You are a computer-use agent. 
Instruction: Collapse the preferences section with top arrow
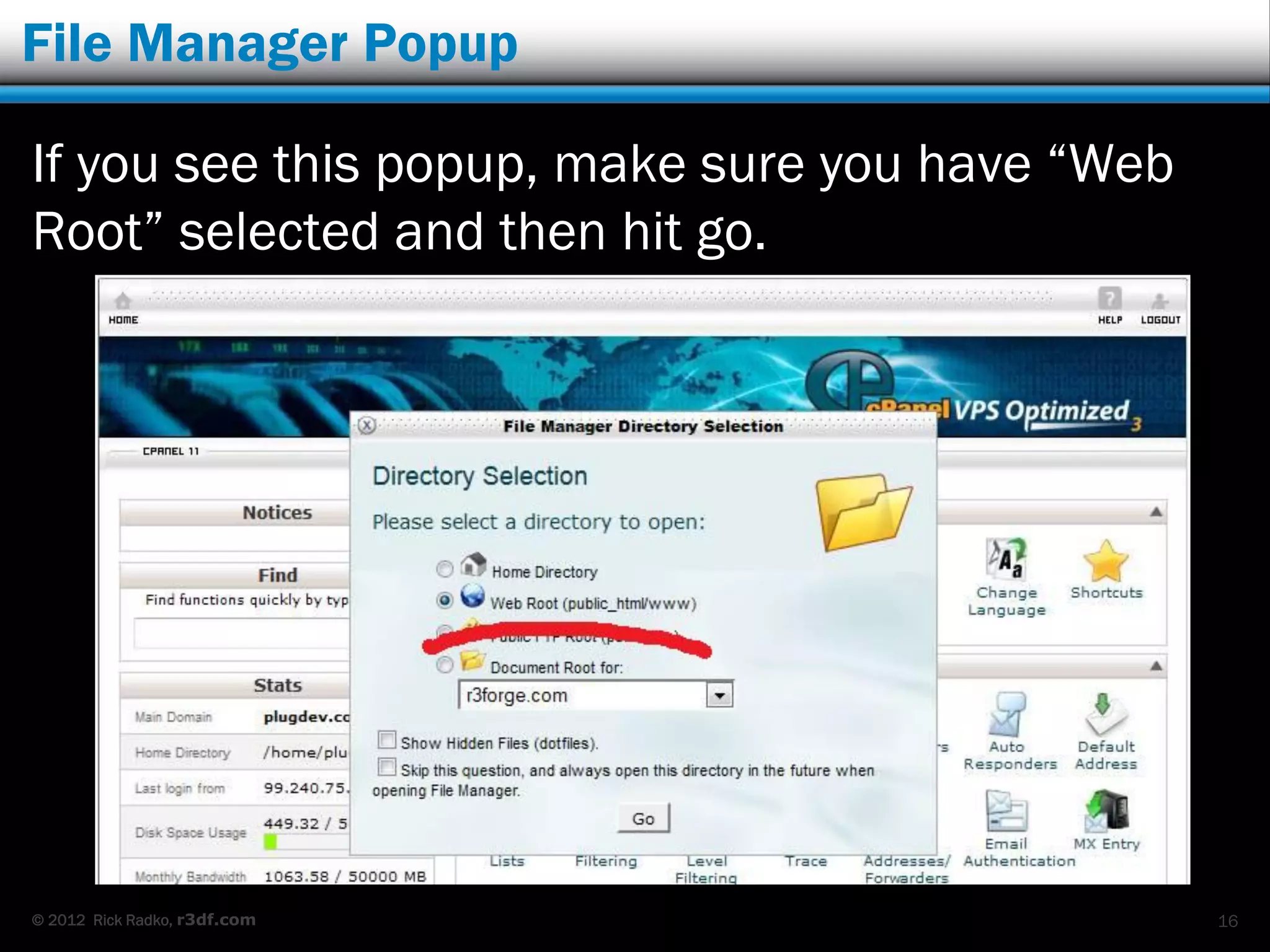1156,512
